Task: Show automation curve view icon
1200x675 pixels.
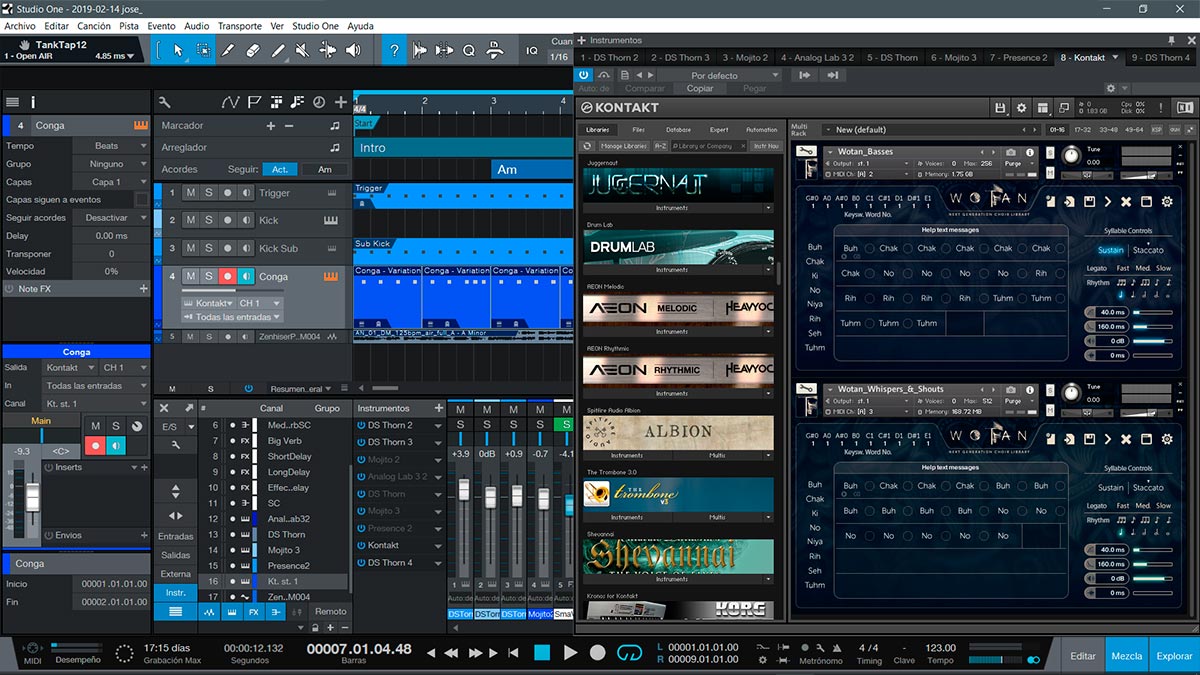Action: point(231,102)
